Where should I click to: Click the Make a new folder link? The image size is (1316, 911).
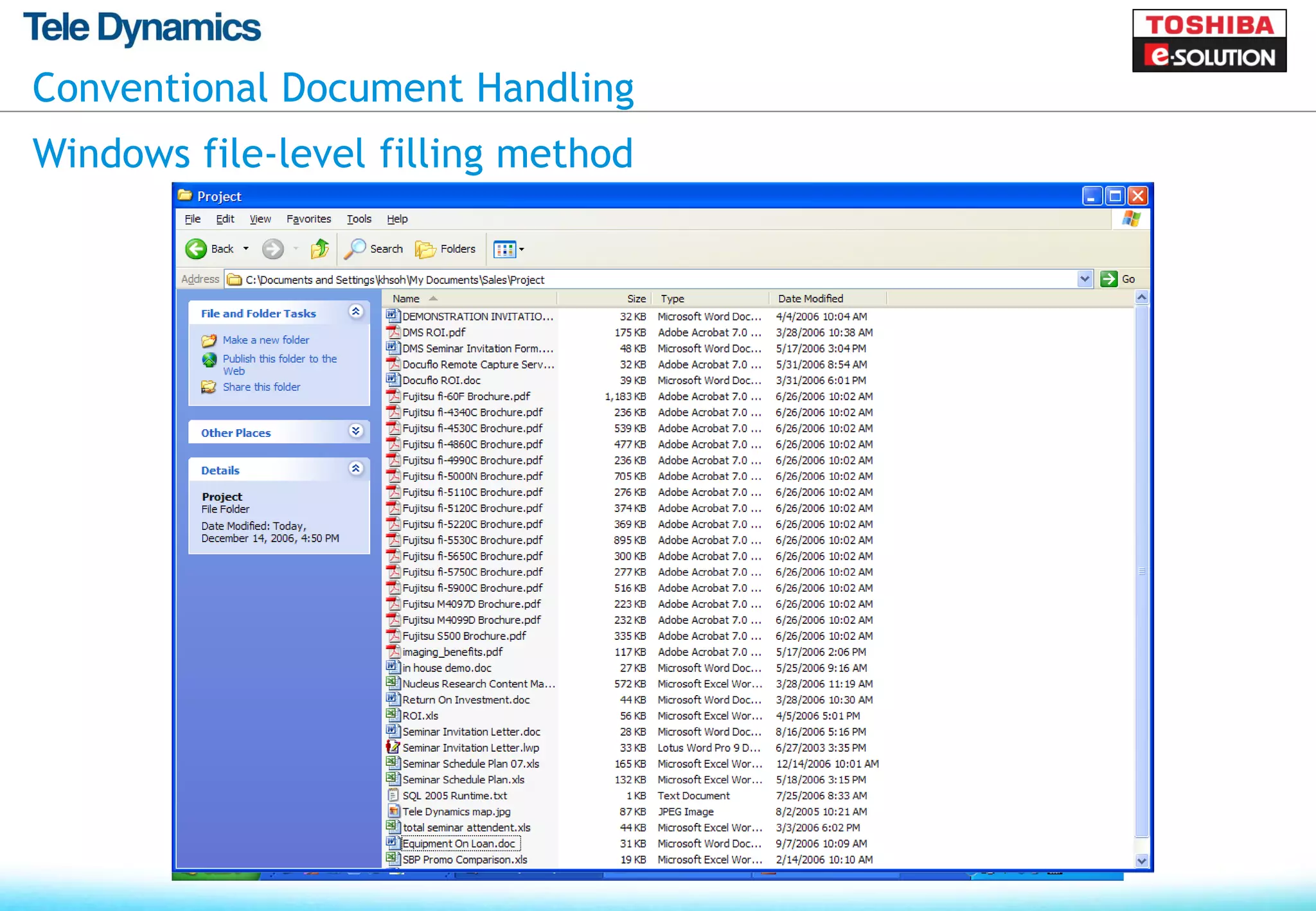[x=266, y=340]
